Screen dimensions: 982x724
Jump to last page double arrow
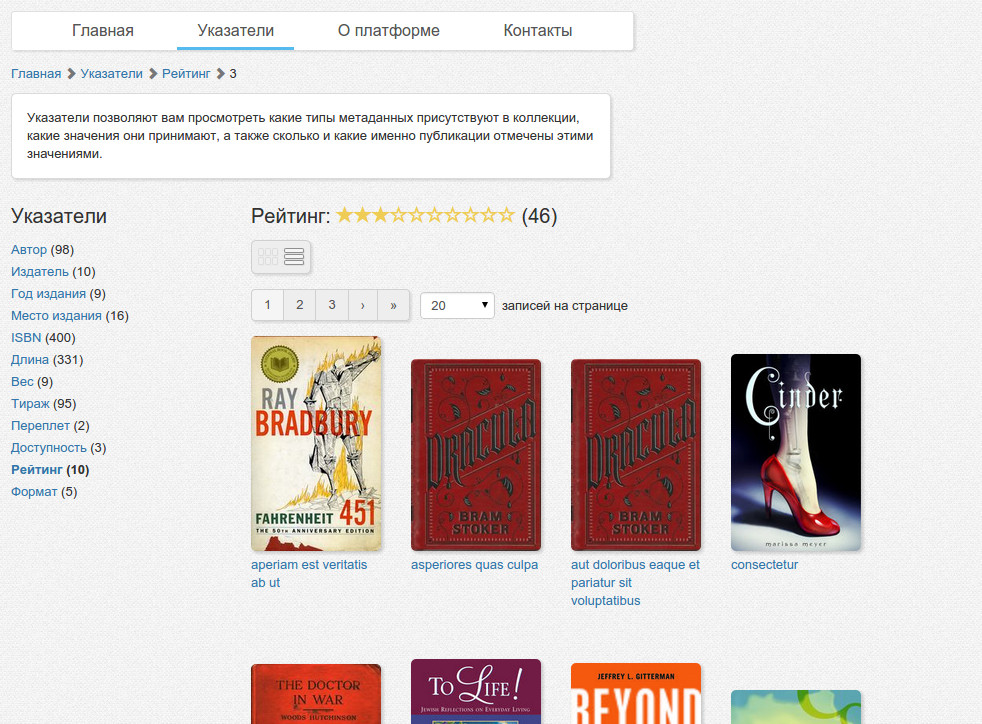393,305
